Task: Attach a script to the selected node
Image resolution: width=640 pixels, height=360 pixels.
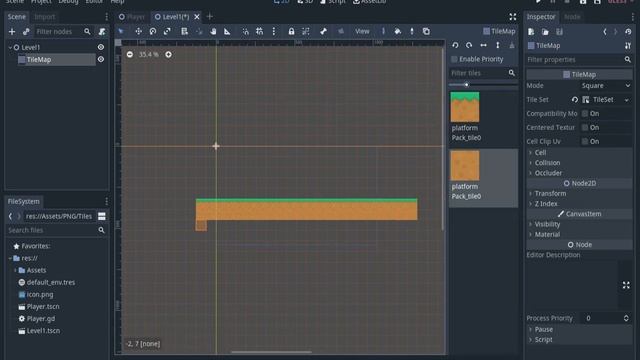Action: (102, 31)
